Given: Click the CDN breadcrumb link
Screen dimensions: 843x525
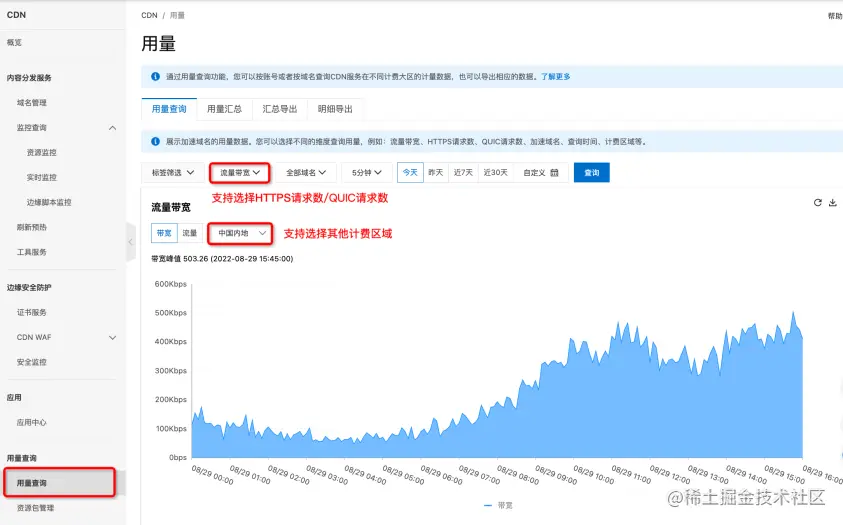Looking at the screenshot, I should [x=149, y=16].
